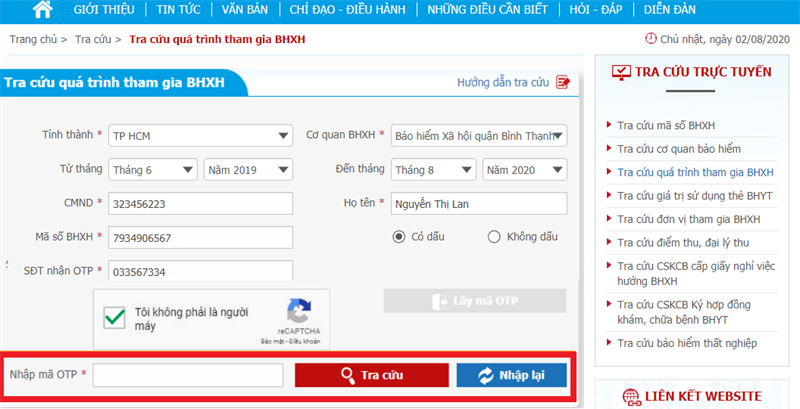Open the NHỮNG ĐIỀU CẦN BIẾT menu

[x=487, y=9]
